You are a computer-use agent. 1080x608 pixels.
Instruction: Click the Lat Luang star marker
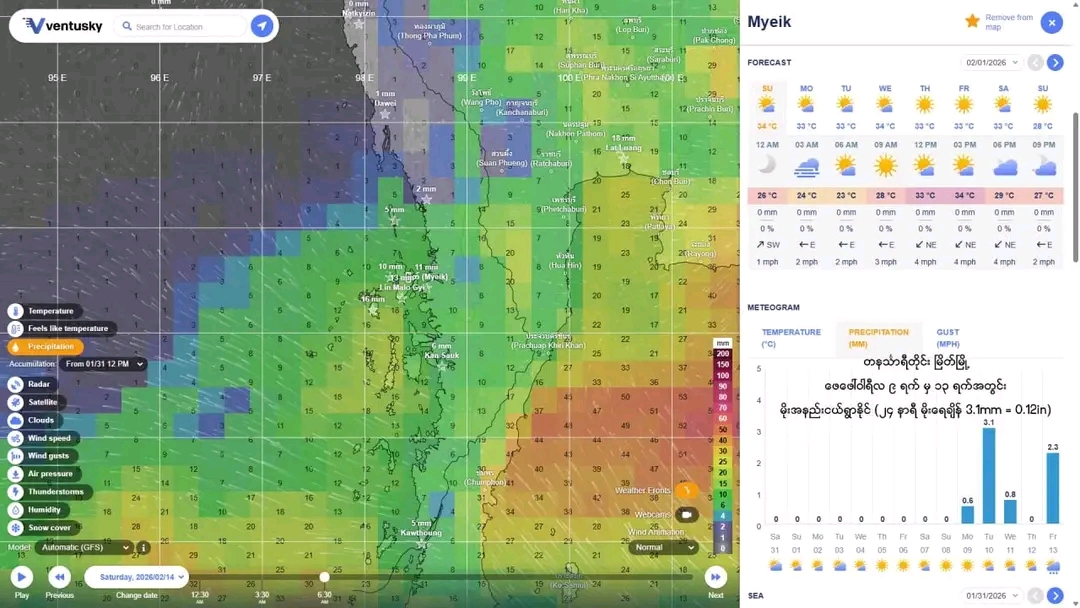[623, 158]
